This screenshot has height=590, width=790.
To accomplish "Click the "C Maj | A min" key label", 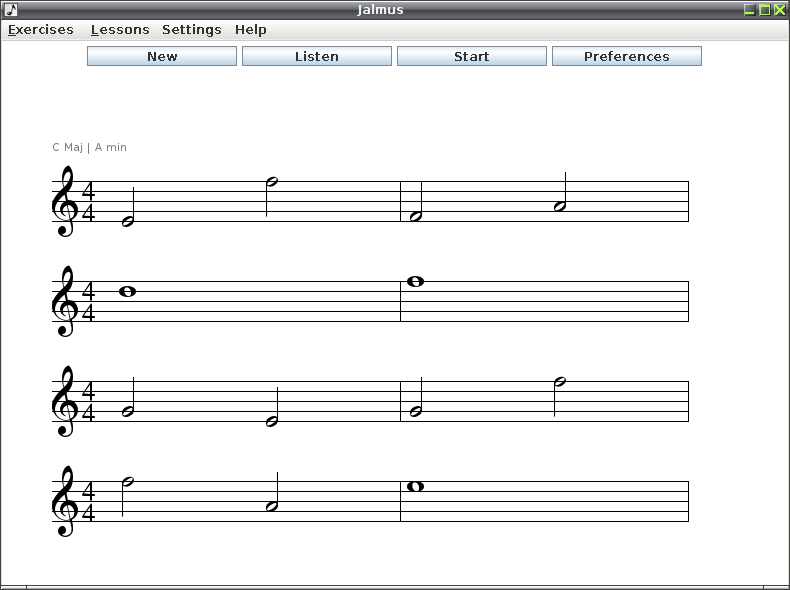I will [x=90, y=147].
